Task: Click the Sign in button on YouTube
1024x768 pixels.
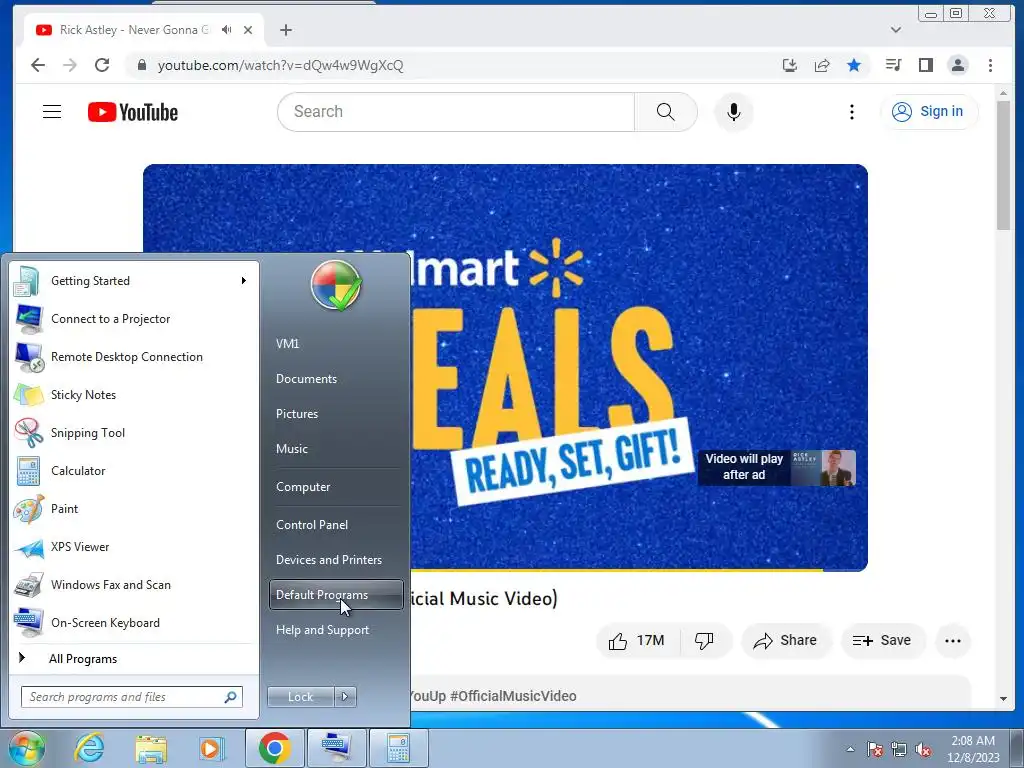Action: click(x=929, y=112)
